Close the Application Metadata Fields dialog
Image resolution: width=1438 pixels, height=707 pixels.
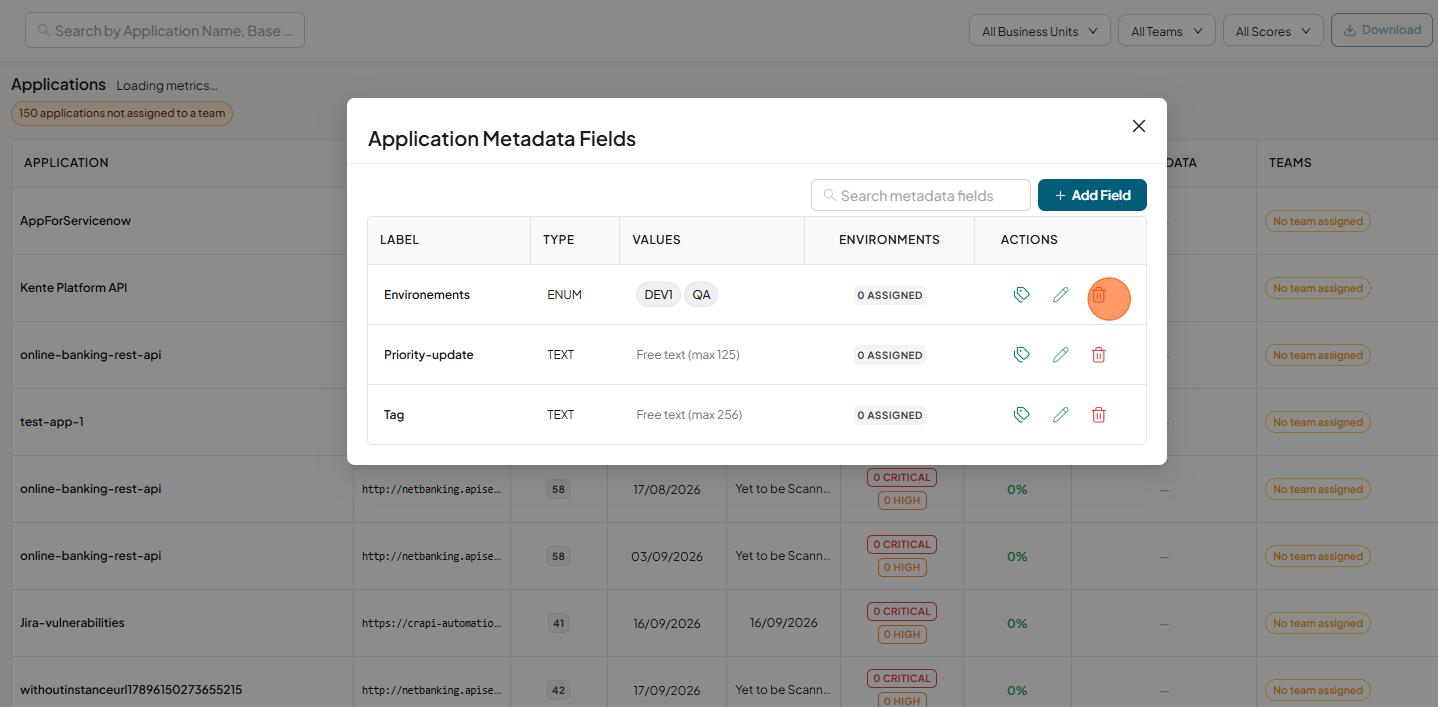point(1138,126)
